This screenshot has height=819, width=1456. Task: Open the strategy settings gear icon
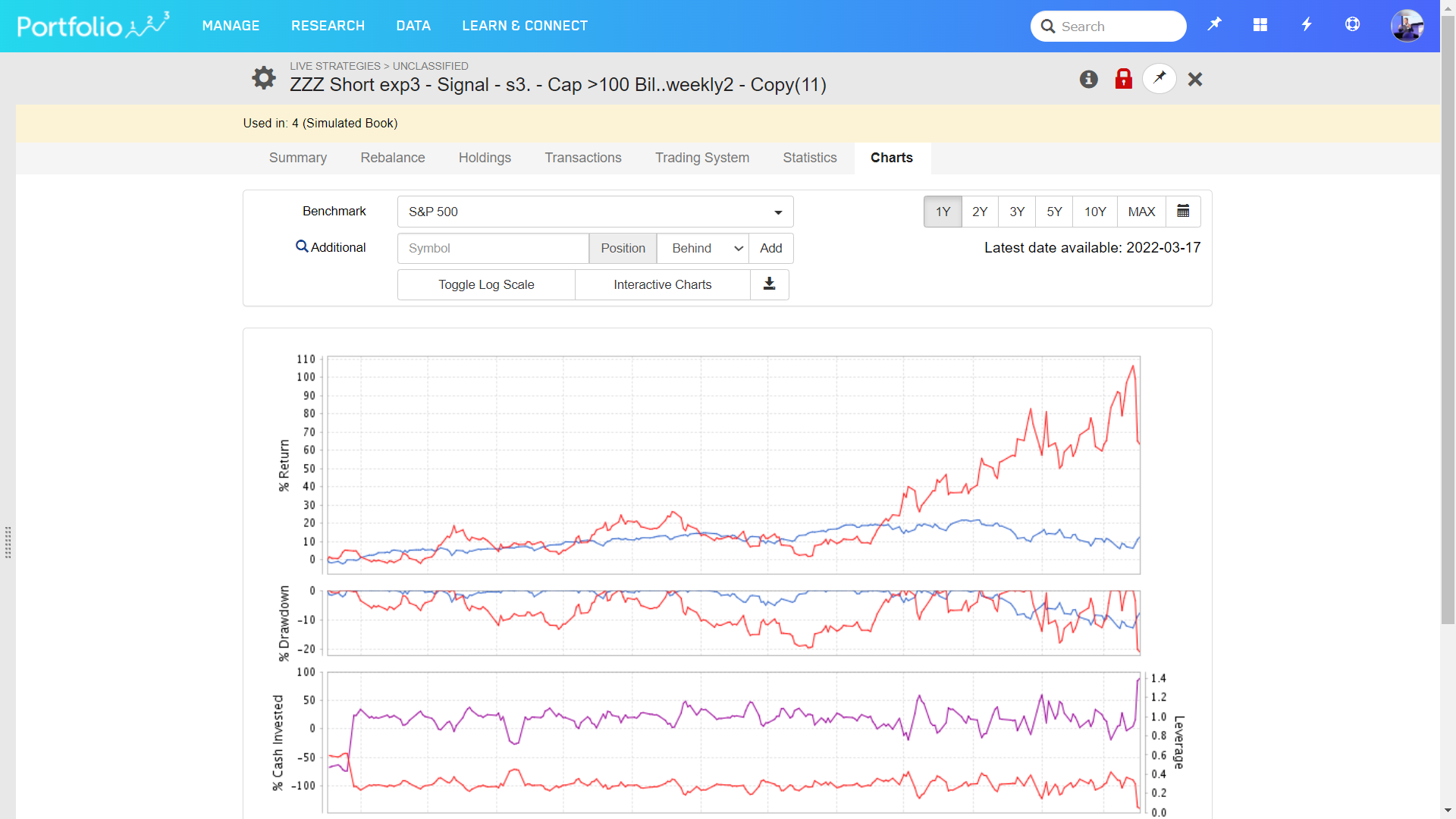263,77
